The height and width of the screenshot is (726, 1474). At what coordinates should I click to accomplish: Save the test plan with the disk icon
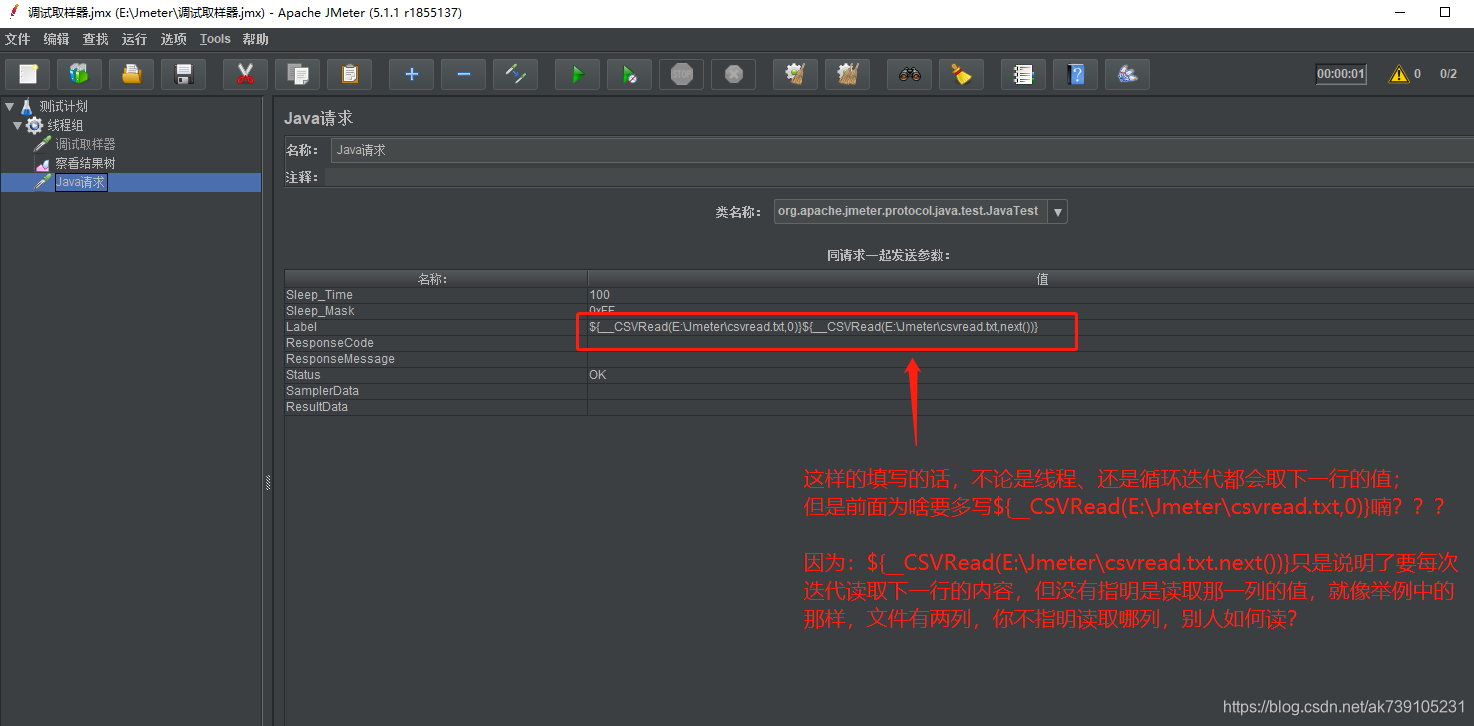click(x=183, y=74)
